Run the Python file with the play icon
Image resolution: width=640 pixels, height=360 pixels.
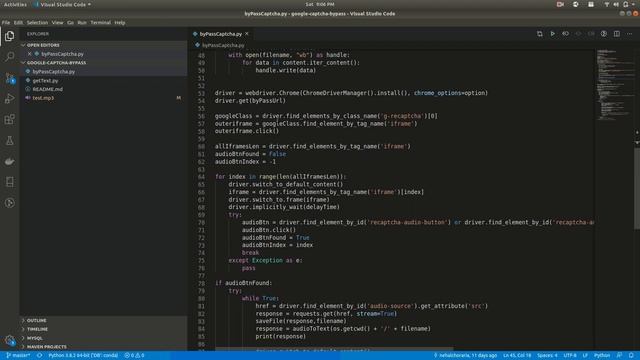coord(552,34)
